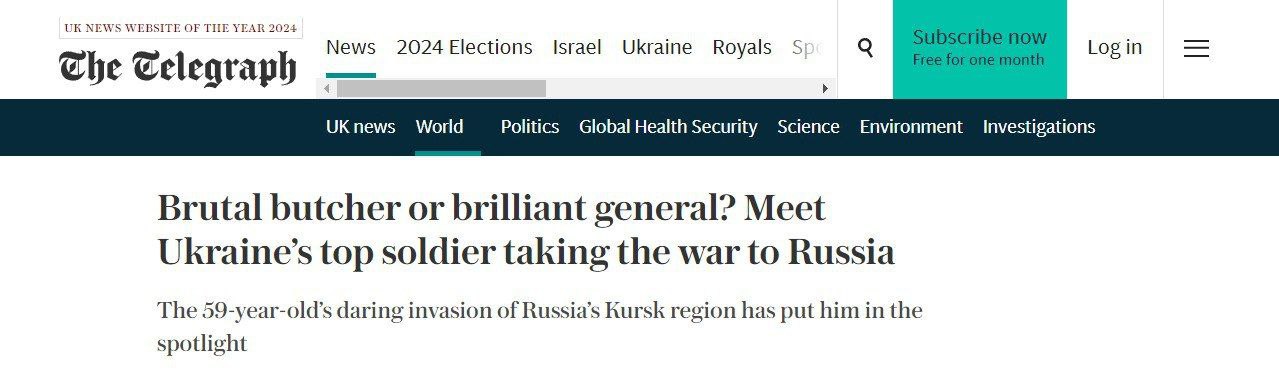Open Global Health Security subsection
Screen dimensions: 1279x387
pyautogui.click(x=668, y=127)
